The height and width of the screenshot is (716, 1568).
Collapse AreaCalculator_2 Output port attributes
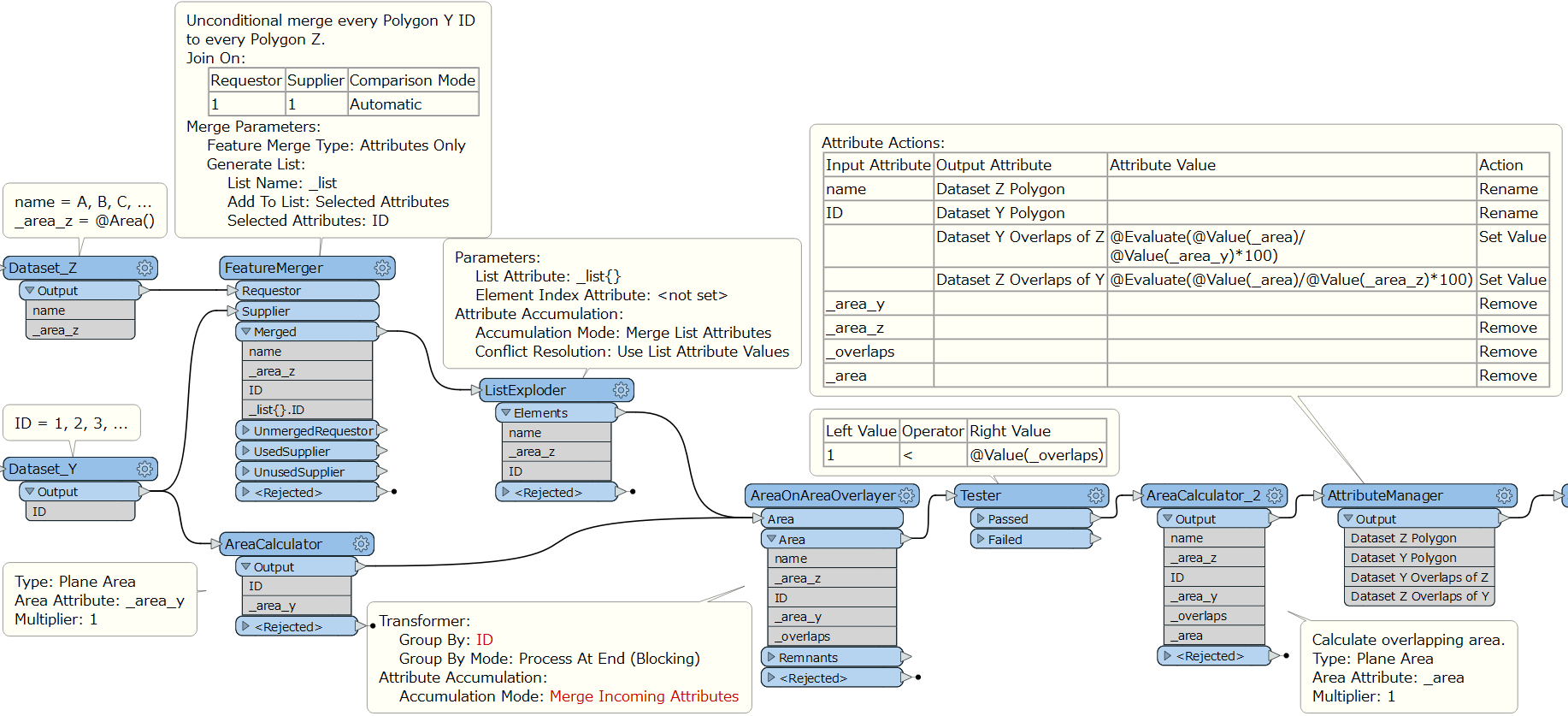pos(1168,518)
